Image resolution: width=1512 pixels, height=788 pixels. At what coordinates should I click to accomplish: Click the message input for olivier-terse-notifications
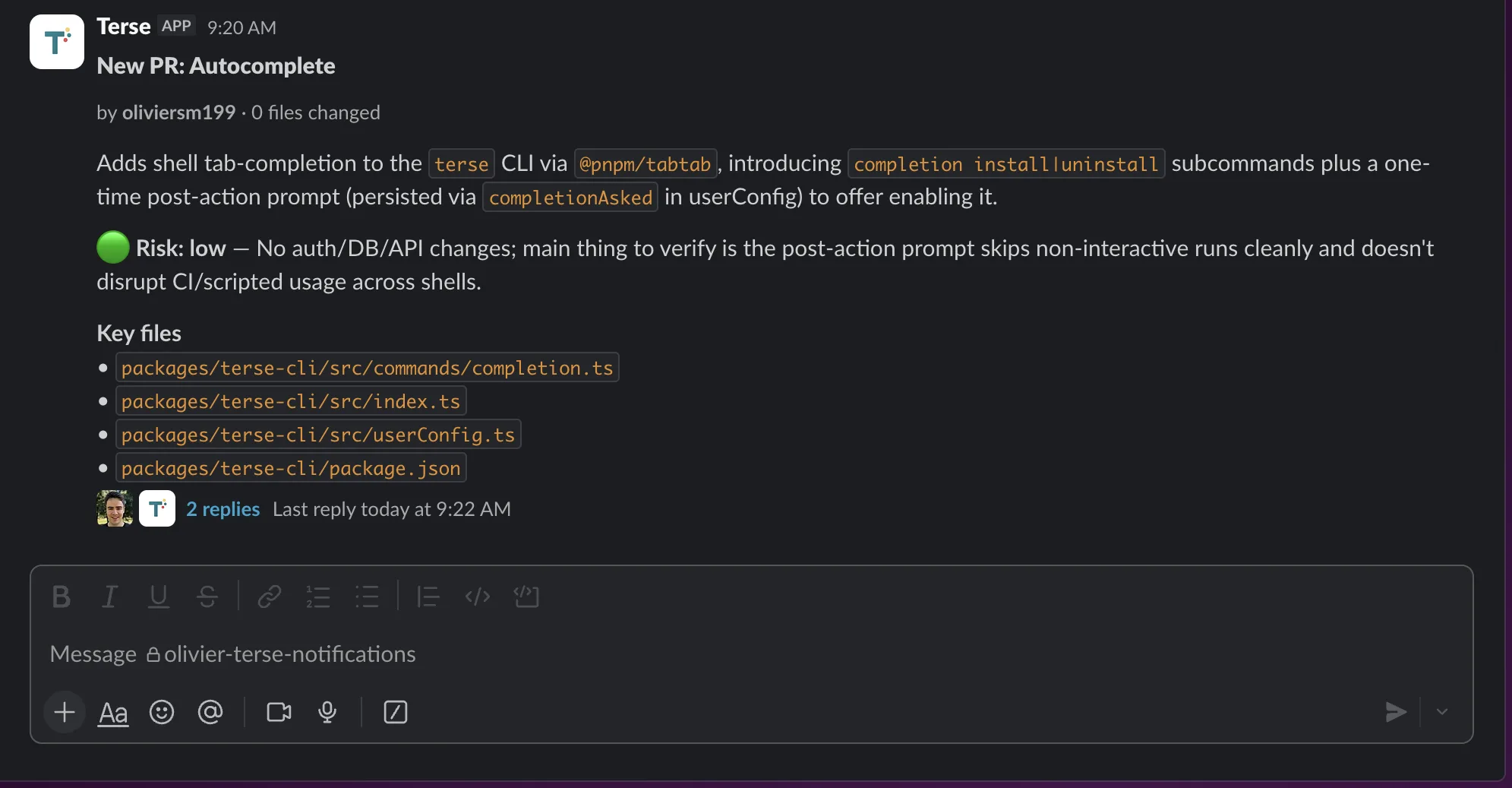click(752, 654)
